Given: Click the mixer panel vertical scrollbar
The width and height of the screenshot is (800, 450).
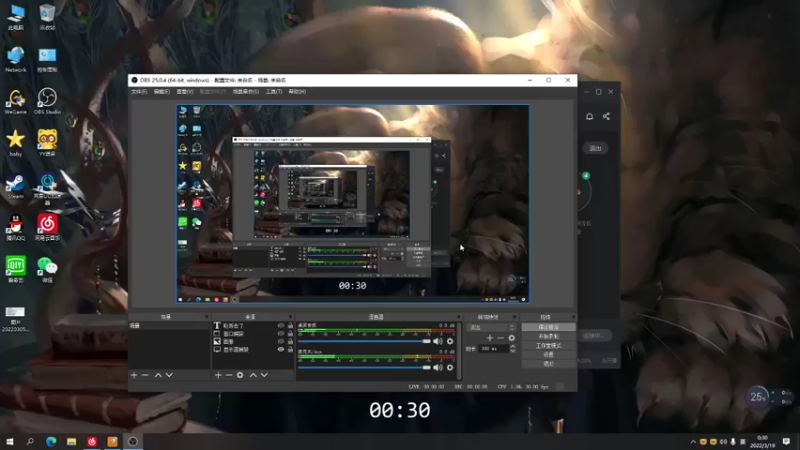Looking at the screenshot, I should (460, 351).
